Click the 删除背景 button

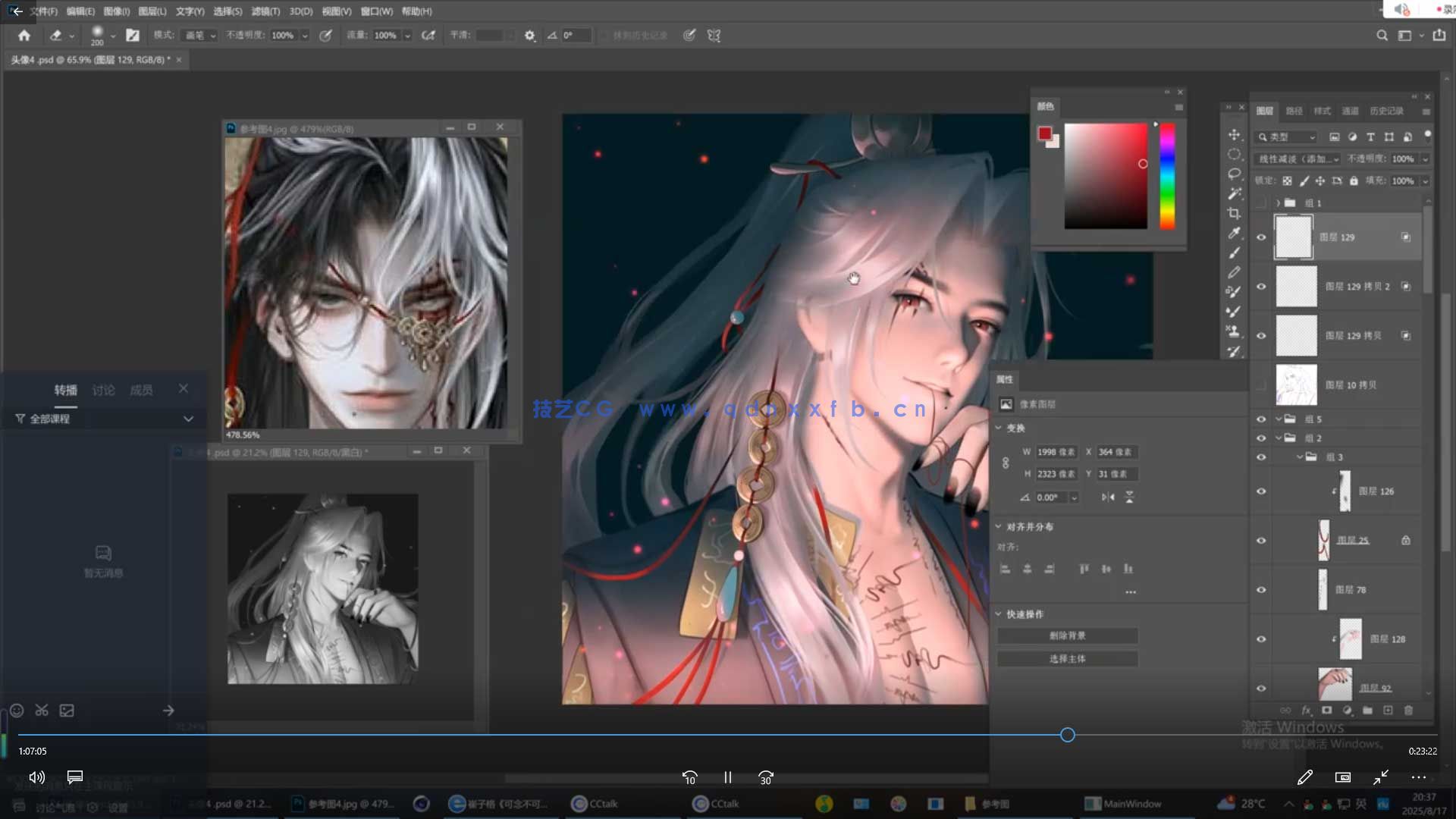(x=1067, y=635)
